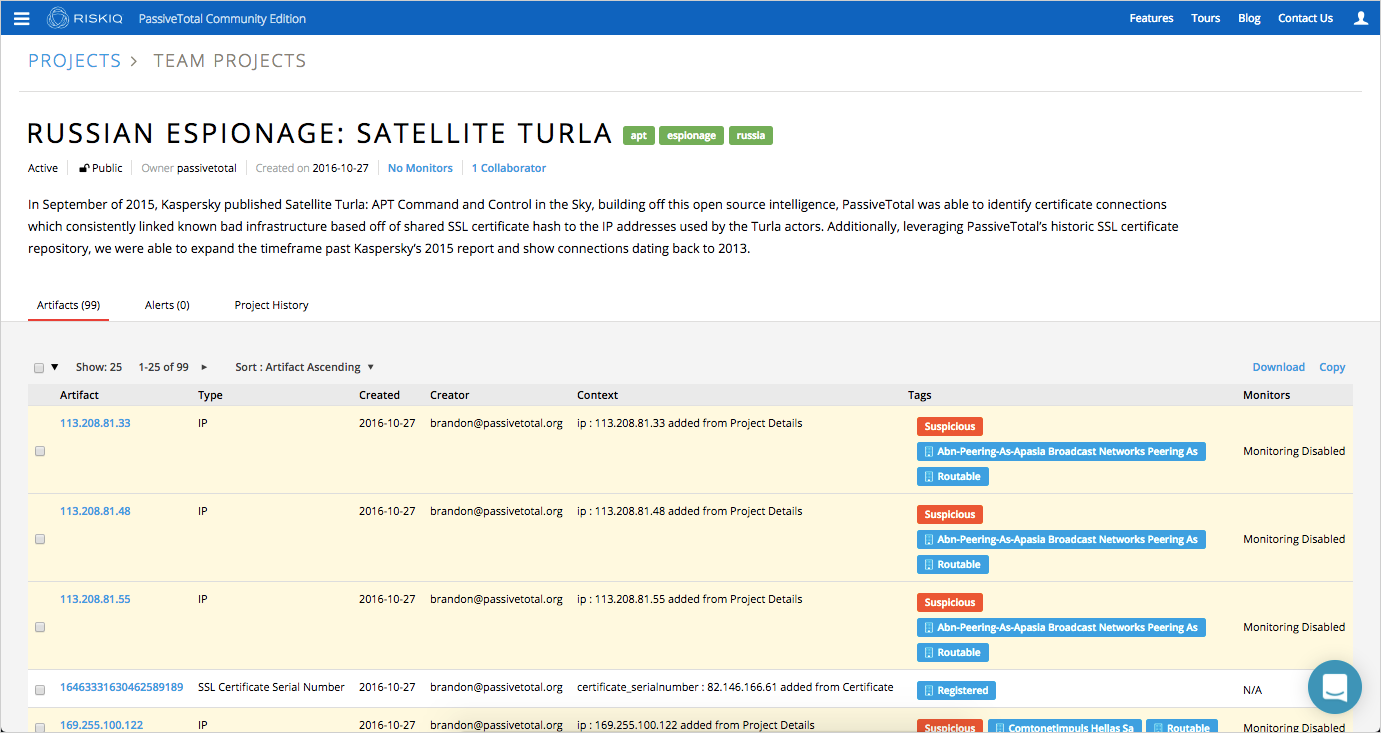Image resolution: width=1381 pixels, height=733 pixels.
Task: Click the Registered tag
Action: click(956, 690)
